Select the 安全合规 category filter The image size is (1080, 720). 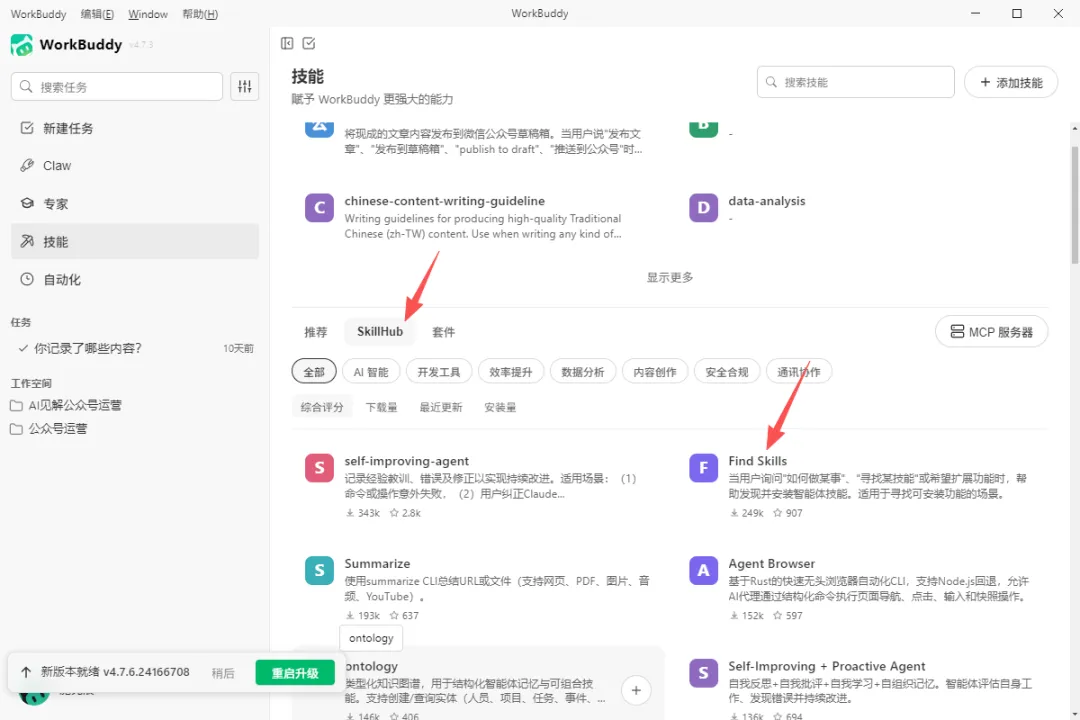click(x=727, y=372)
